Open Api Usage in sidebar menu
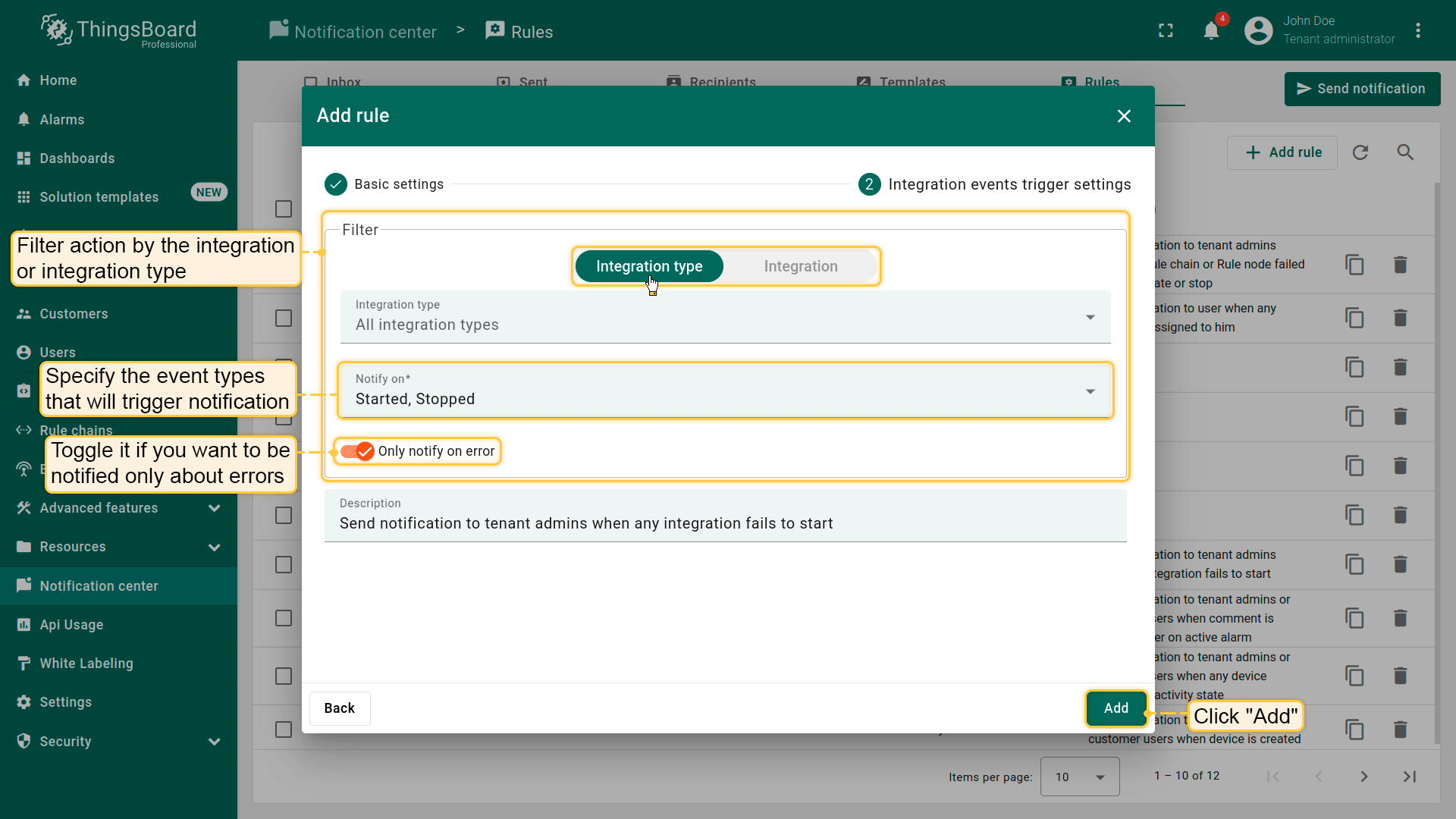This screenshot has height=819, width=1456. [x=71, y=625]
